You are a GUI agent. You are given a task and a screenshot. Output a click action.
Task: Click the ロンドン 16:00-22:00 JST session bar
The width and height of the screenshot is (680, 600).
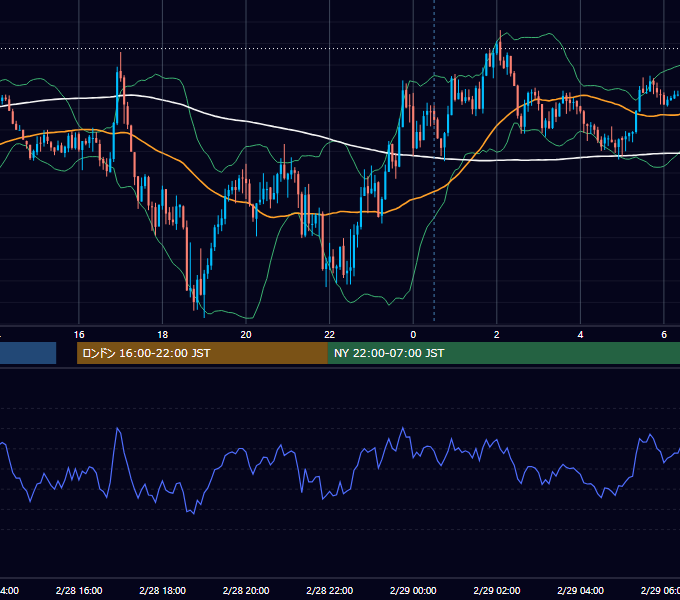click(x=202, y=353)
